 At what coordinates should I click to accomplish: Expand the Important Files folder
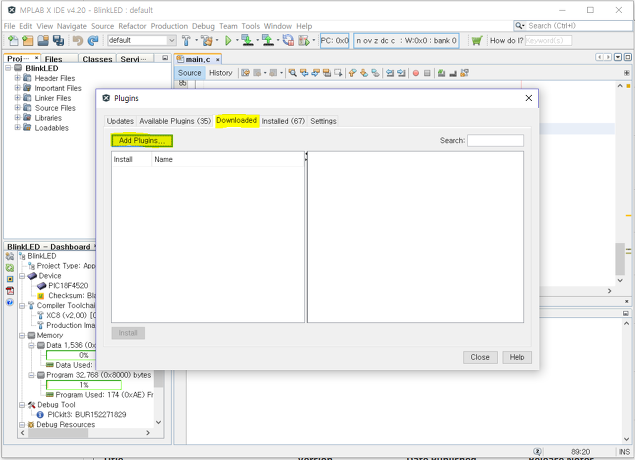[x=17, y=87]
